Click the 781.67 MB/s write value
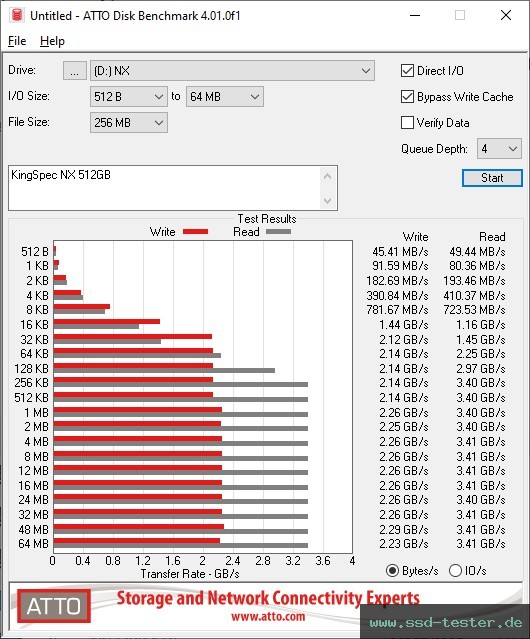 pyautogui.click(x=397, y=310)
